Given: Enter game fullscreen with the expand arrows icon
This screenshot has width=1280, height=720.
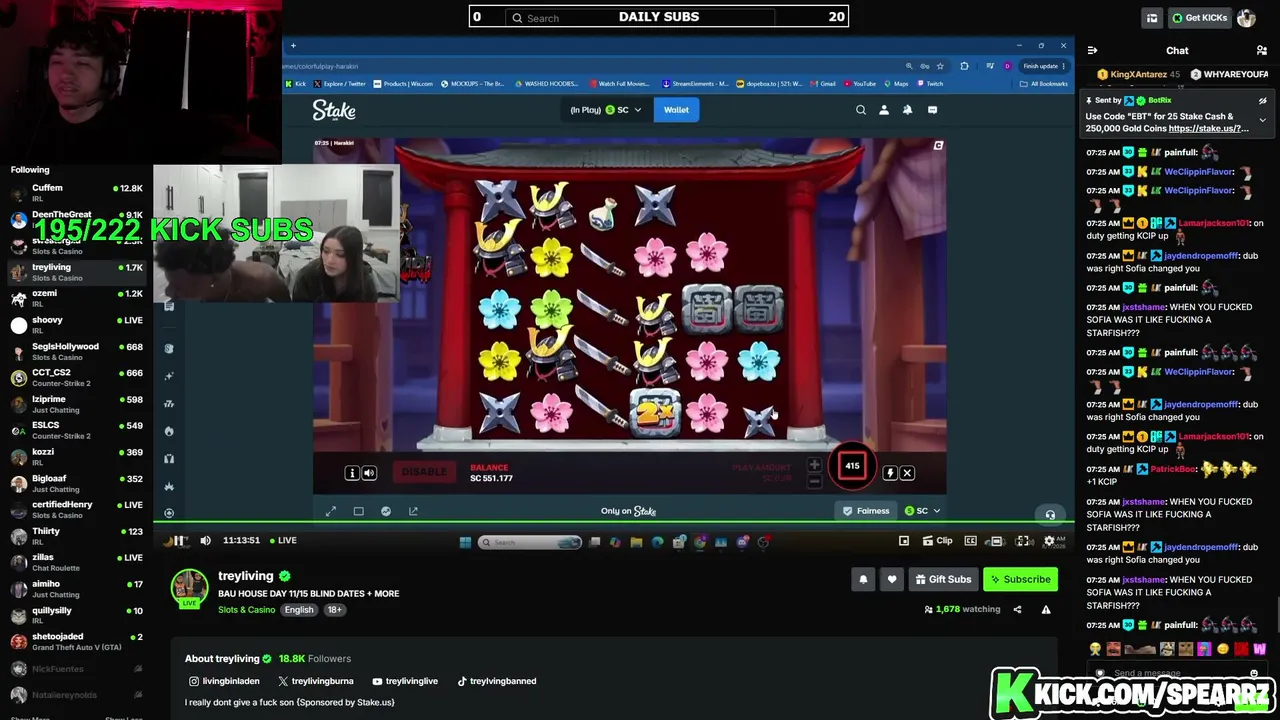Looking at the screenshot, I should coord(331,511).
